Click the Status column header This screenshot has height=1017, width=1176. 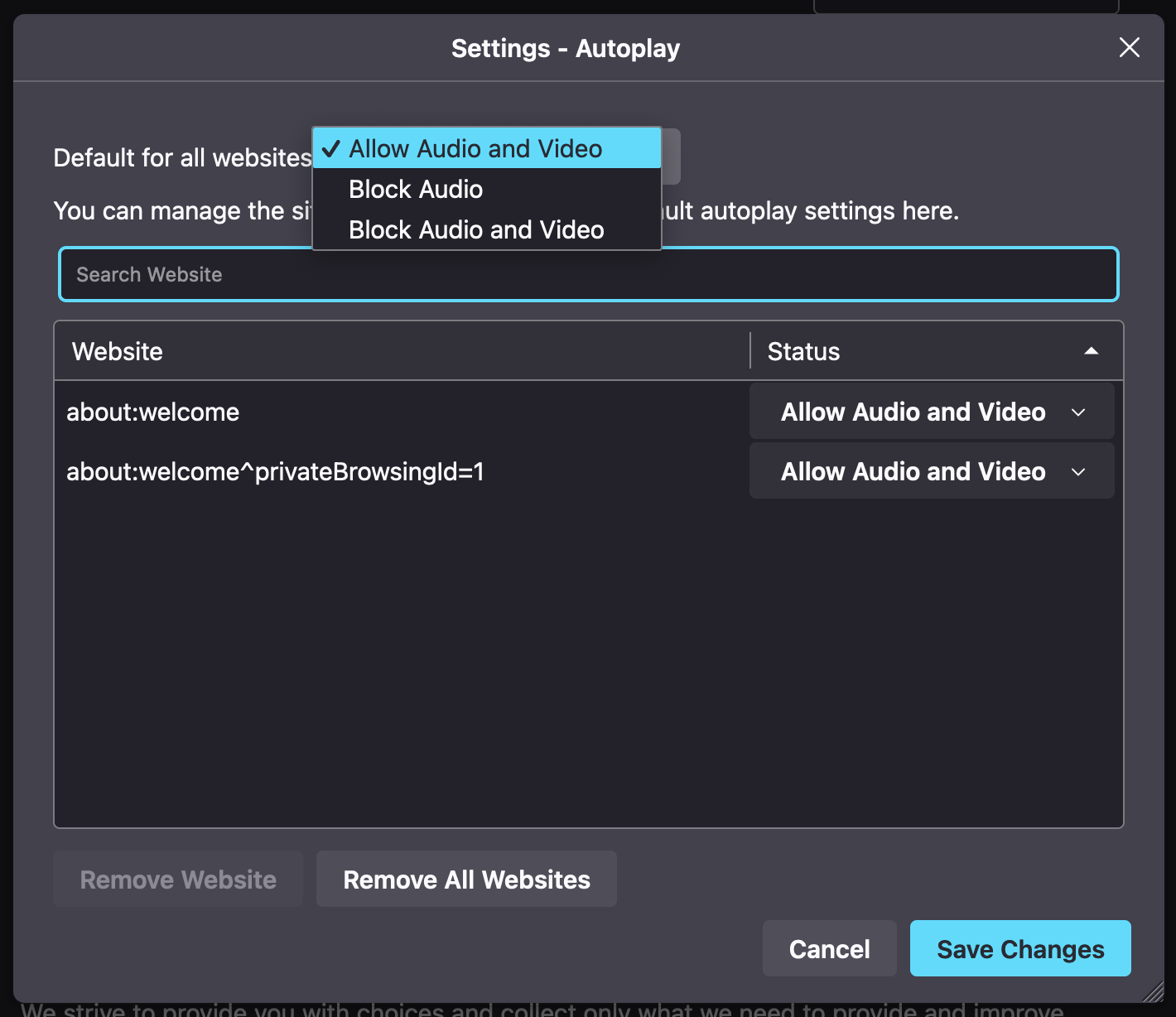[802, 350]
